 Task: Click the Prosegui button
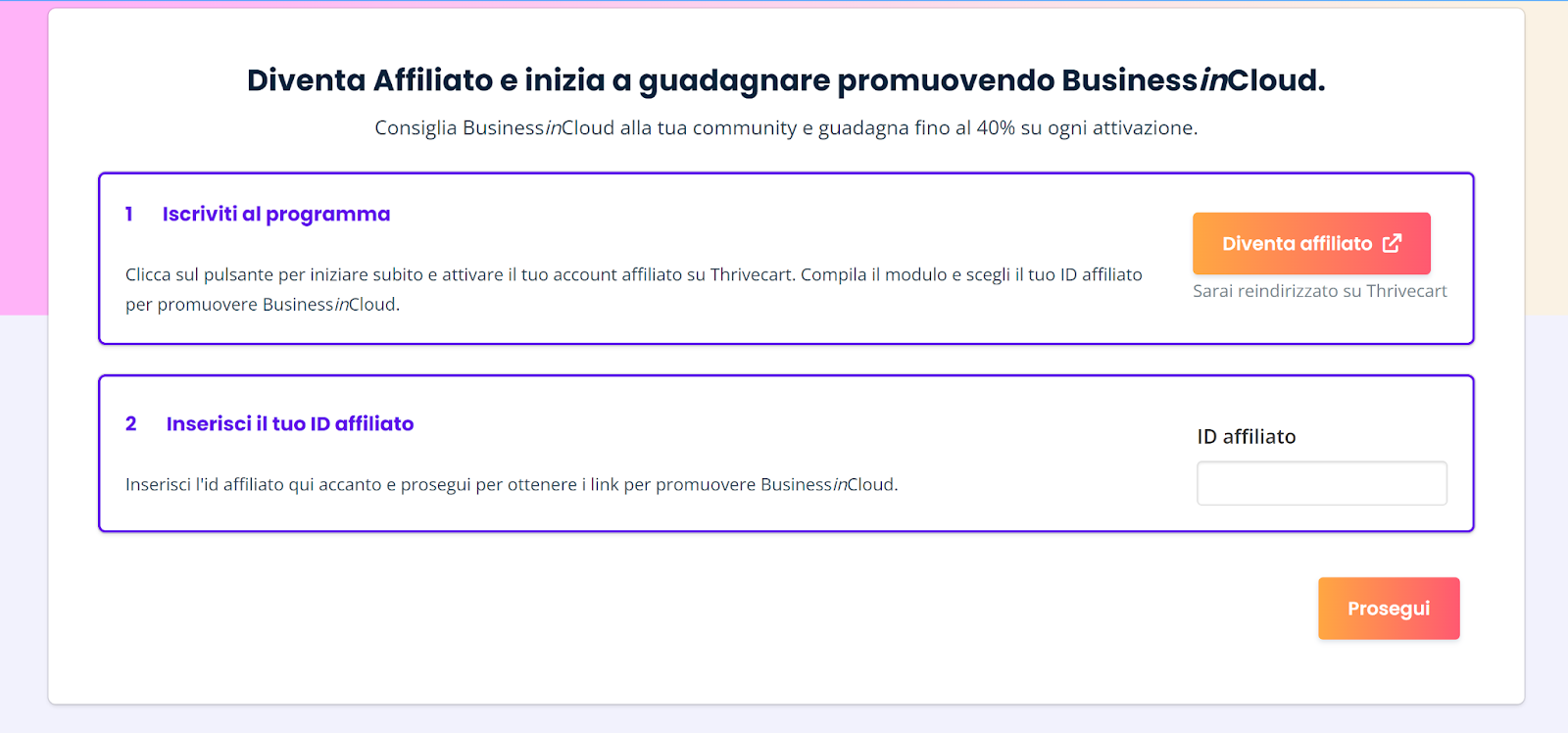(x=1388, y=609)
